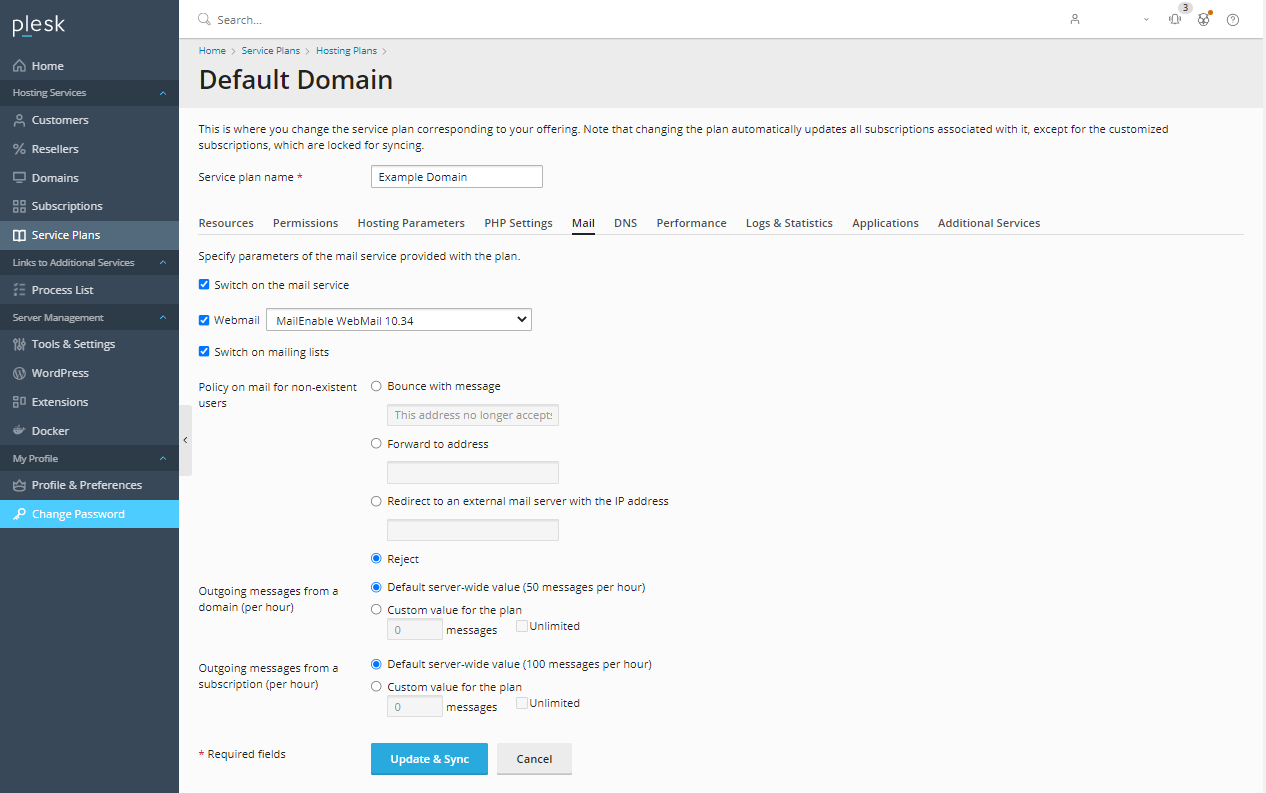The width and height of the screenshot is (1266, 793).
Task: Disable the Webmail checkbox
Action: click(x=204, y=319)
